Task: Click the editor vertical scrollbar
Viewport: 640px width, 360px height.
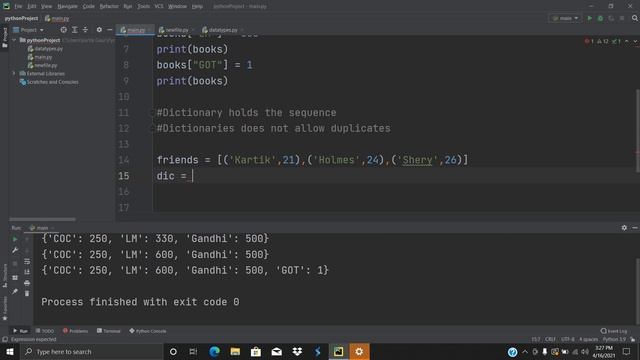Action: 638,131
